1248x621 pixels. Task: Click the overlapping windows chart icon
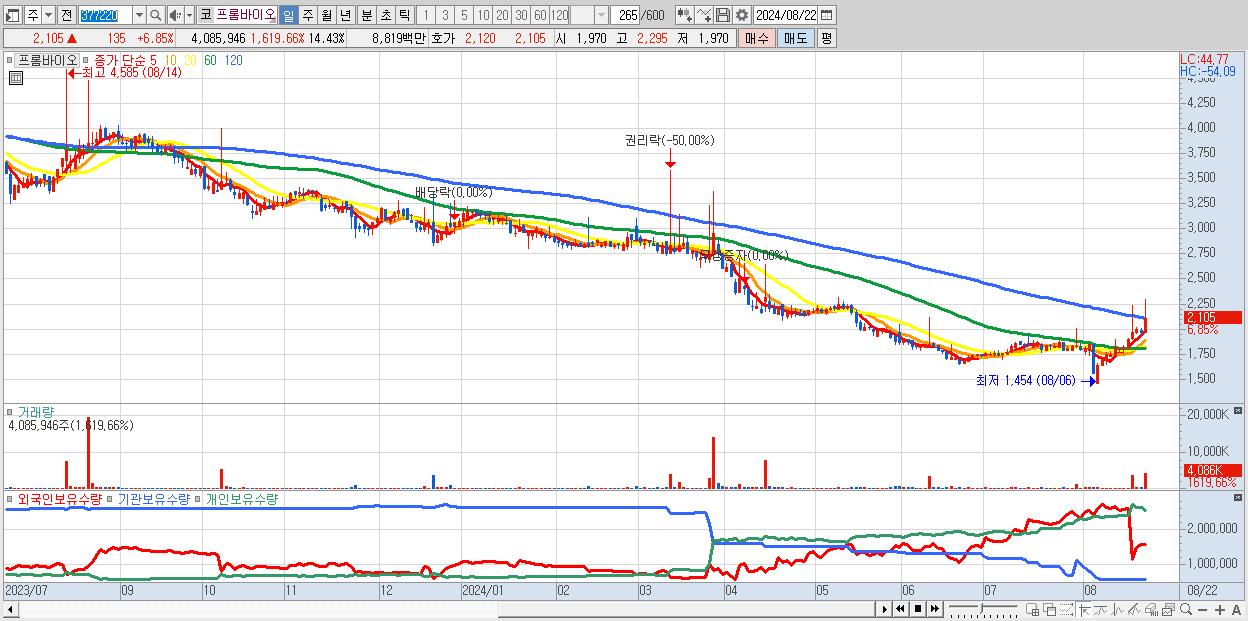(1050, 609)
